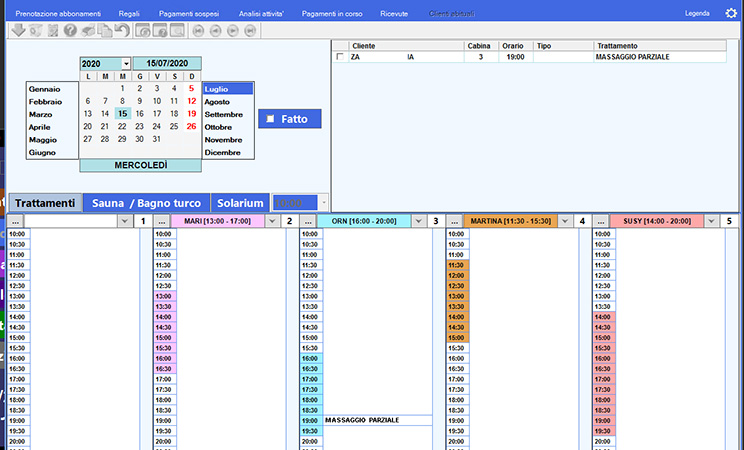The height and width of the screenshot is (450, 744).
Task: Click the 19:00 cell in appointment list
Action: 515,57
